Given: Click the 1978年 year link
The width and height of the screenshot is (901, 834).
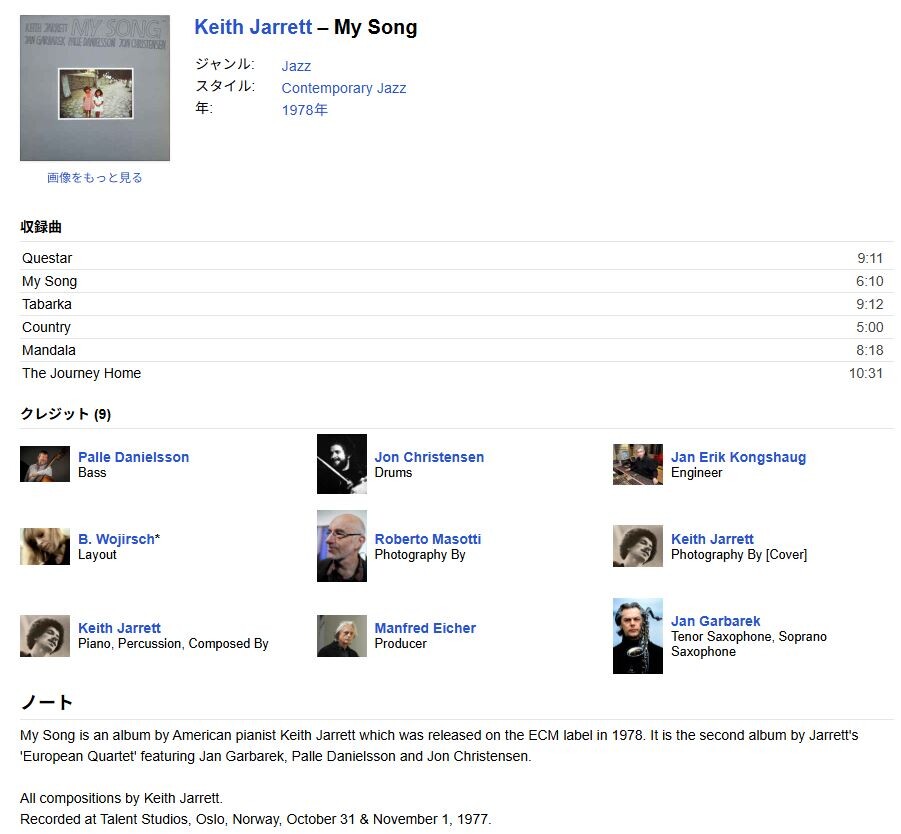Looking at the screenshot, I should tap(305, 110).
